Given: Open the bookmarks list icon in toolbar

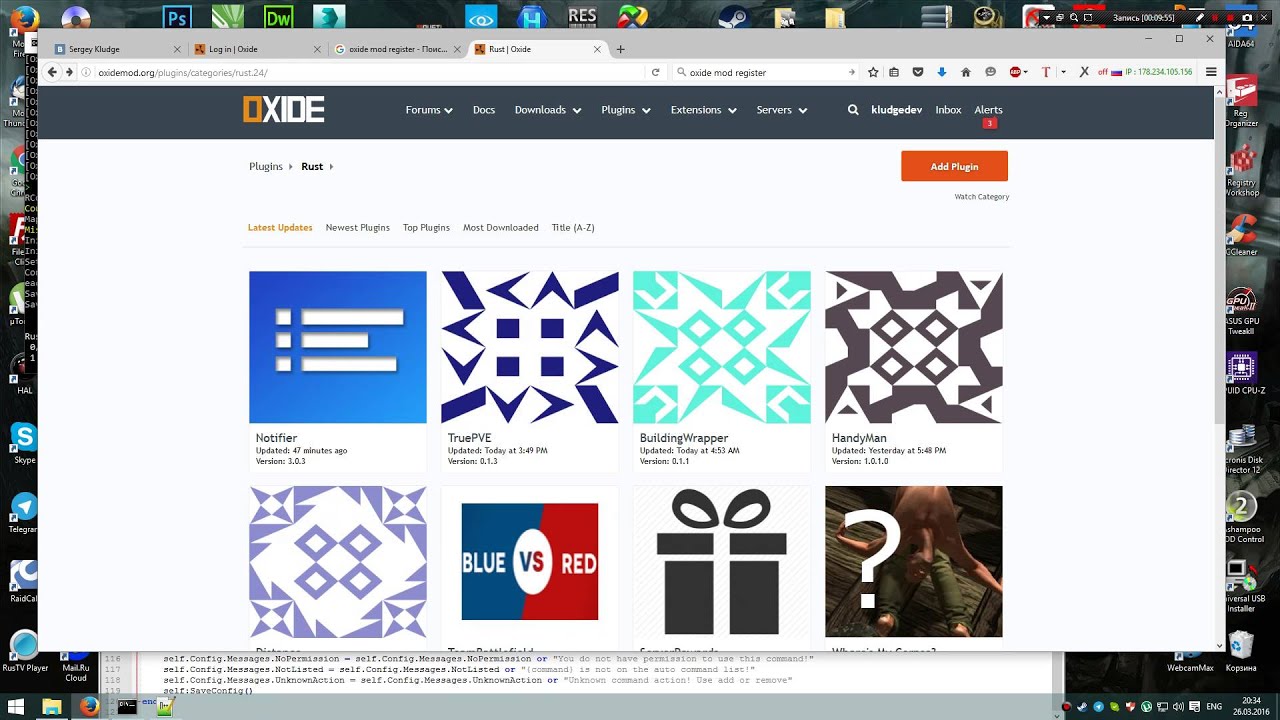Looking at the screenshot, I should coord(894,72).
